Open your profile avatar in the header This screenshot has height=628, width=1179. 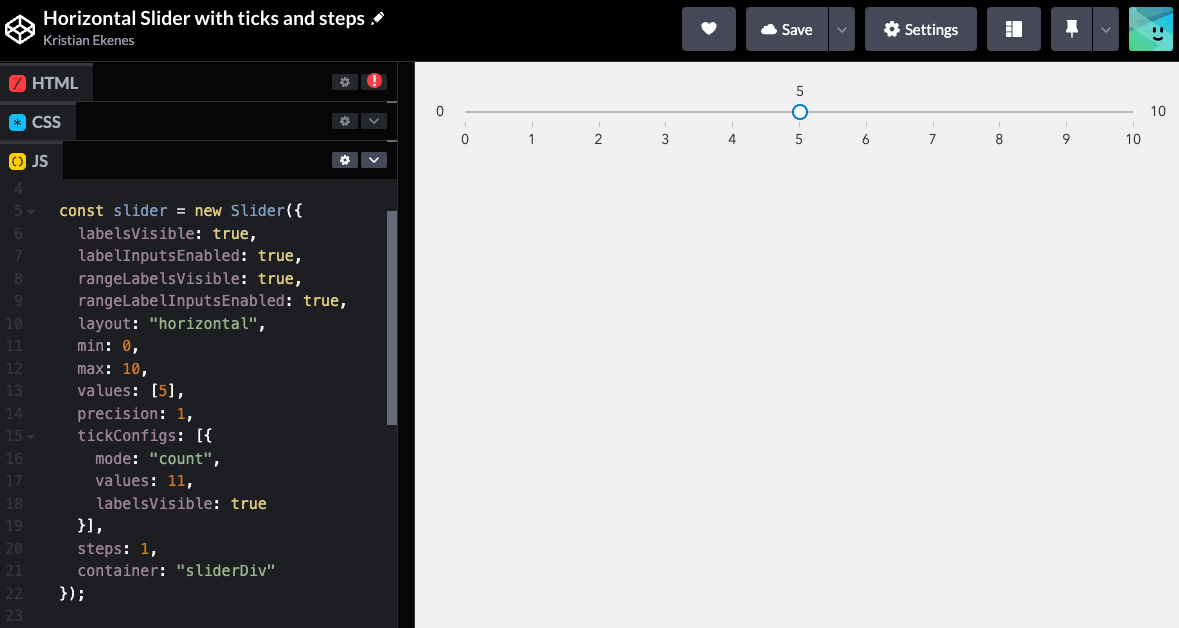coord(1150,28)
